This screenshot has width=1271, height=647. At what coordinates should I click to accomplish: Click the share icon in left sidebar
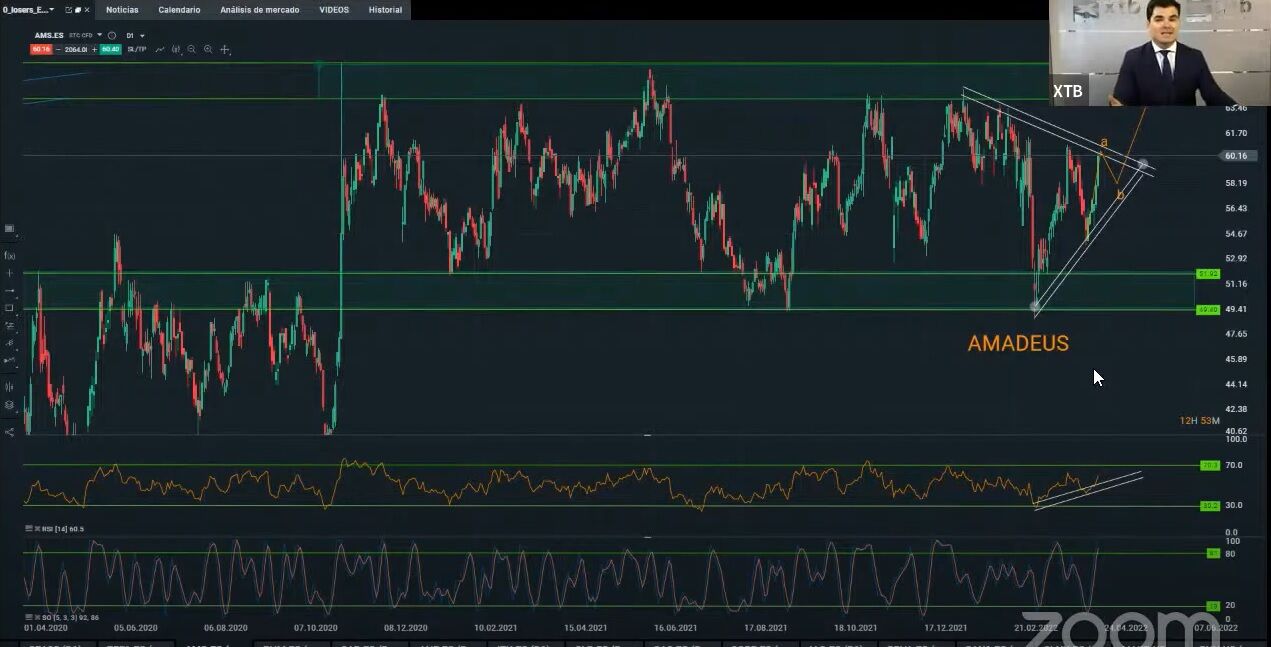pos(10,432)
